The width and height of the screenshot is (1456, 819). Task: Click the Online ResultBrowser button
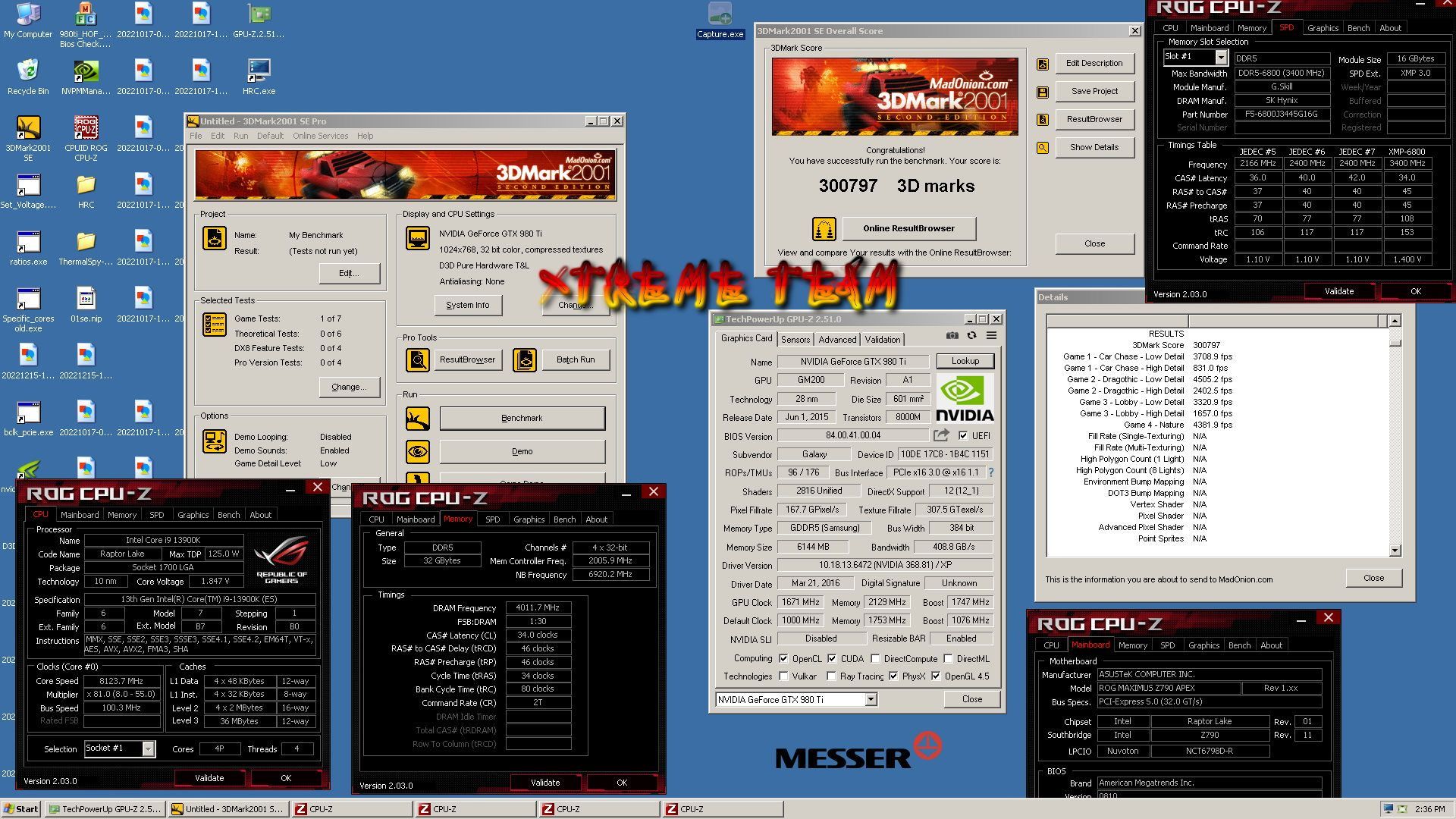click(908, 228)
